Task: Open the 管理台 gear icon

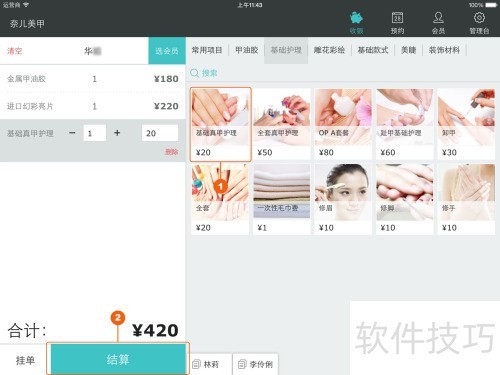Action: click(479, 18)
